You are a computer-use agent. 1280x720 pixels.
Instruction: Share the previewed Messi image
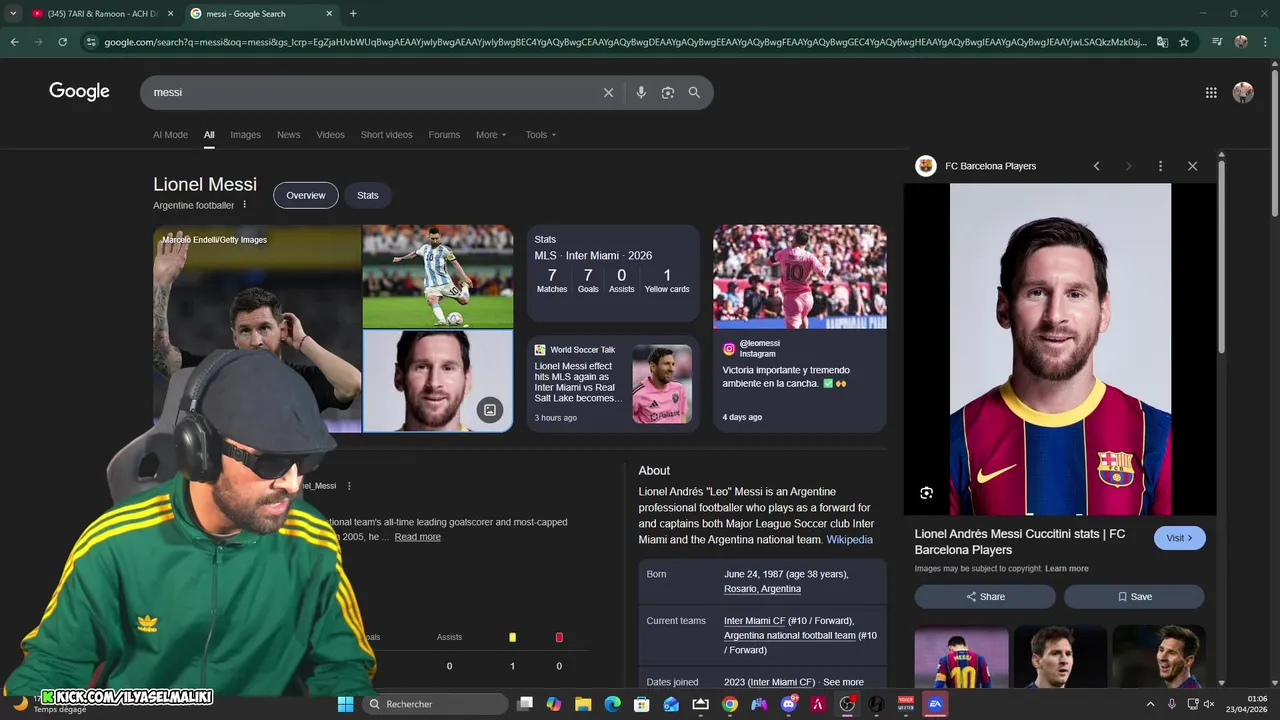[985, 597]
